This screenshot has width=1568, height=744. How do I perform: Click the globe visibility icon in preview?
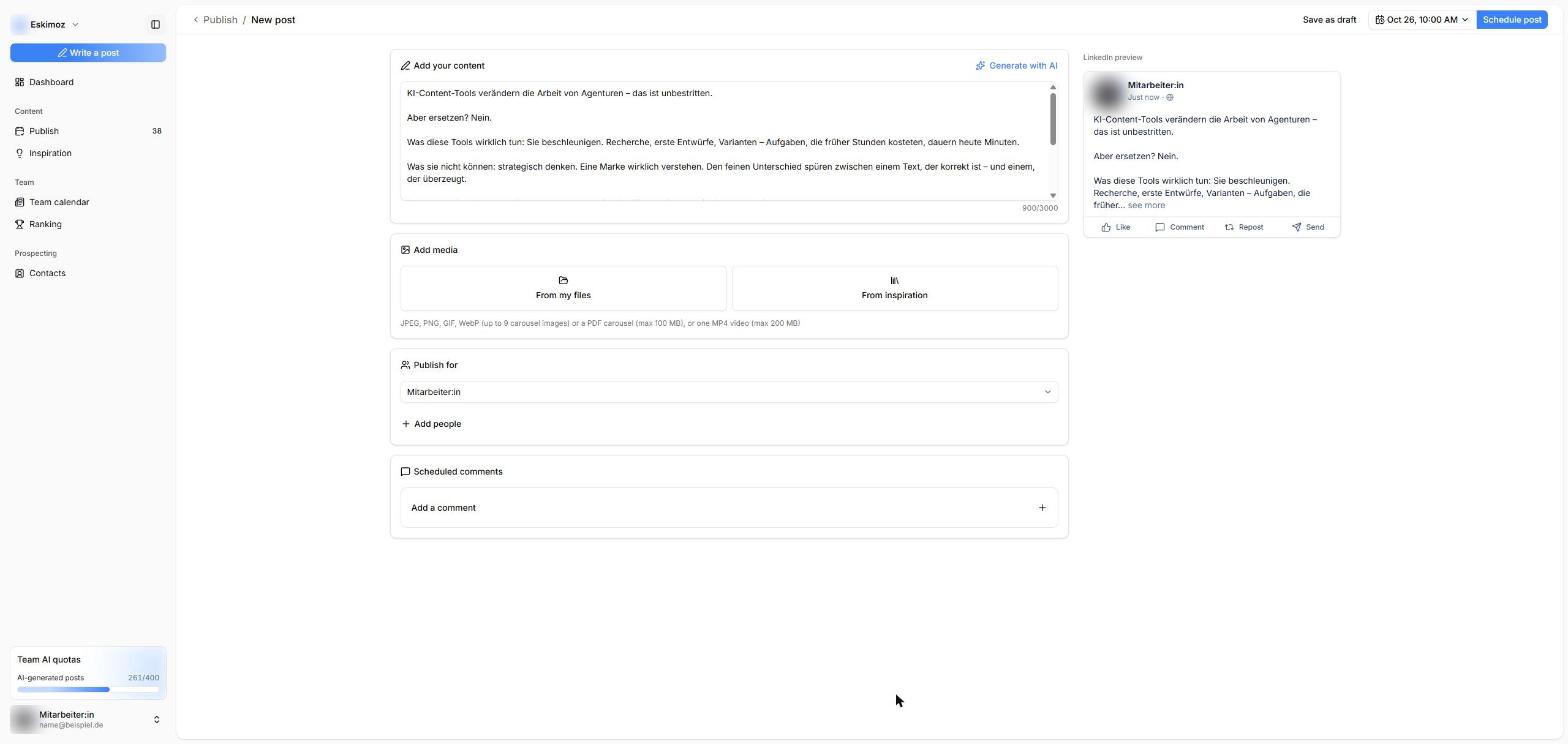click(1170, 98)
